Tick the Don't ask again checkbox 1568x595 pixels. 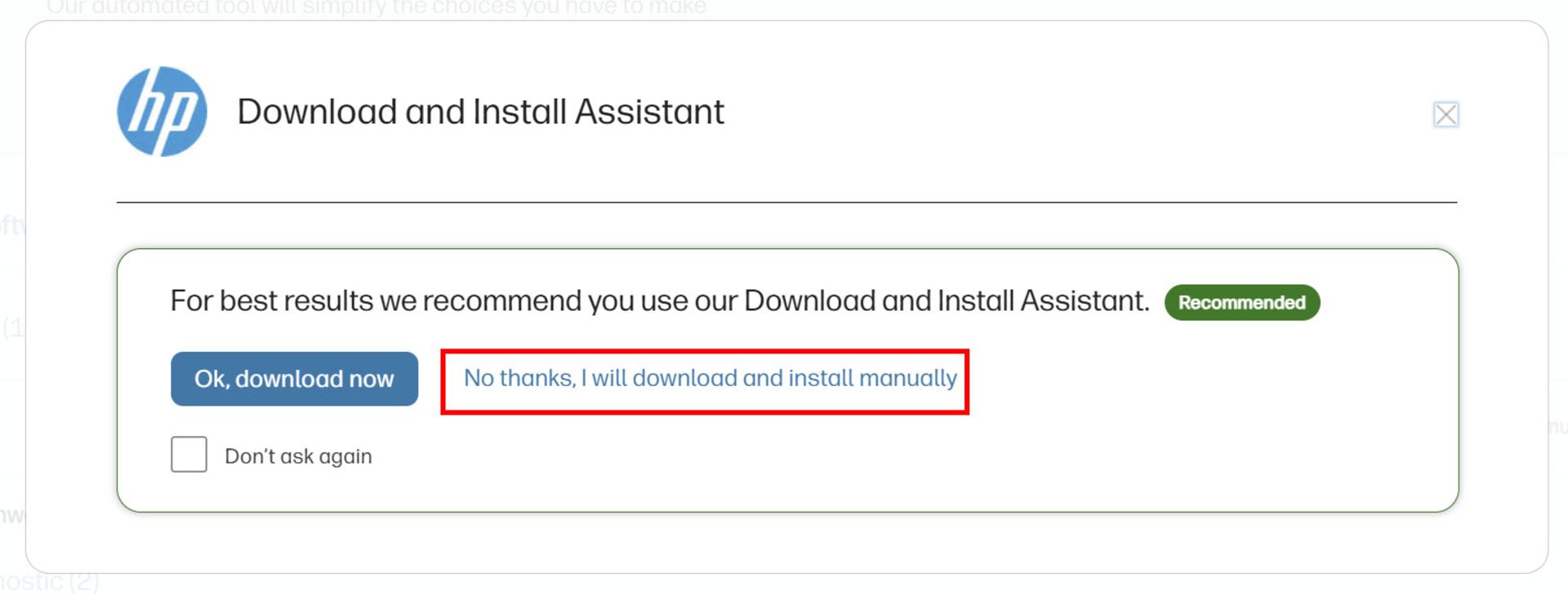coord(189,455)
